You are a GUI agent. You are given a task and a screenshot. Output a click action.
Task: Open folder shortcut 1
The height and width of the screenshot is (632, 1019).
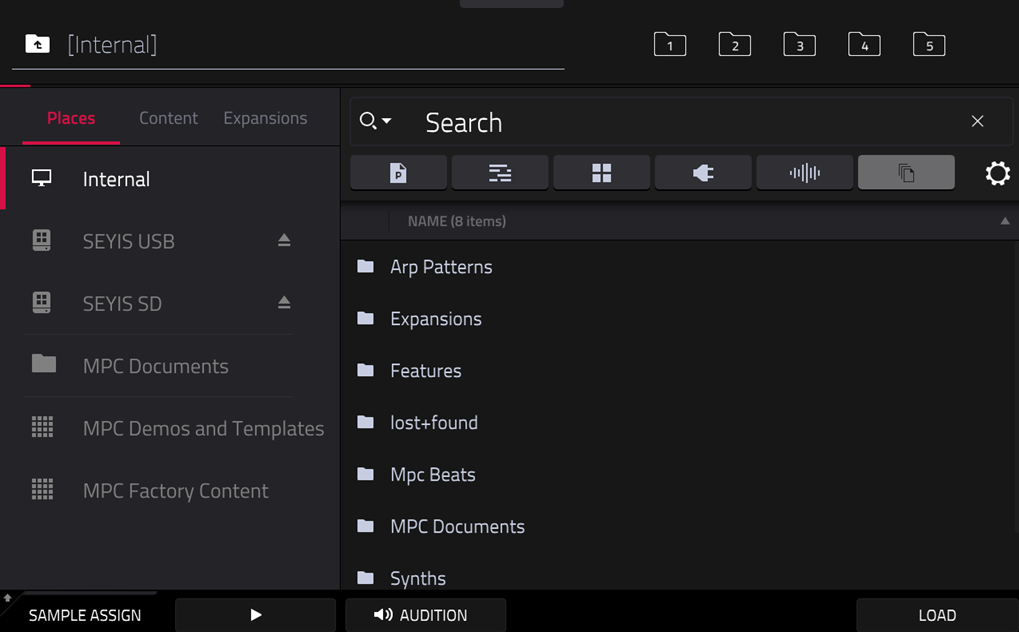[x=669, y=44]
